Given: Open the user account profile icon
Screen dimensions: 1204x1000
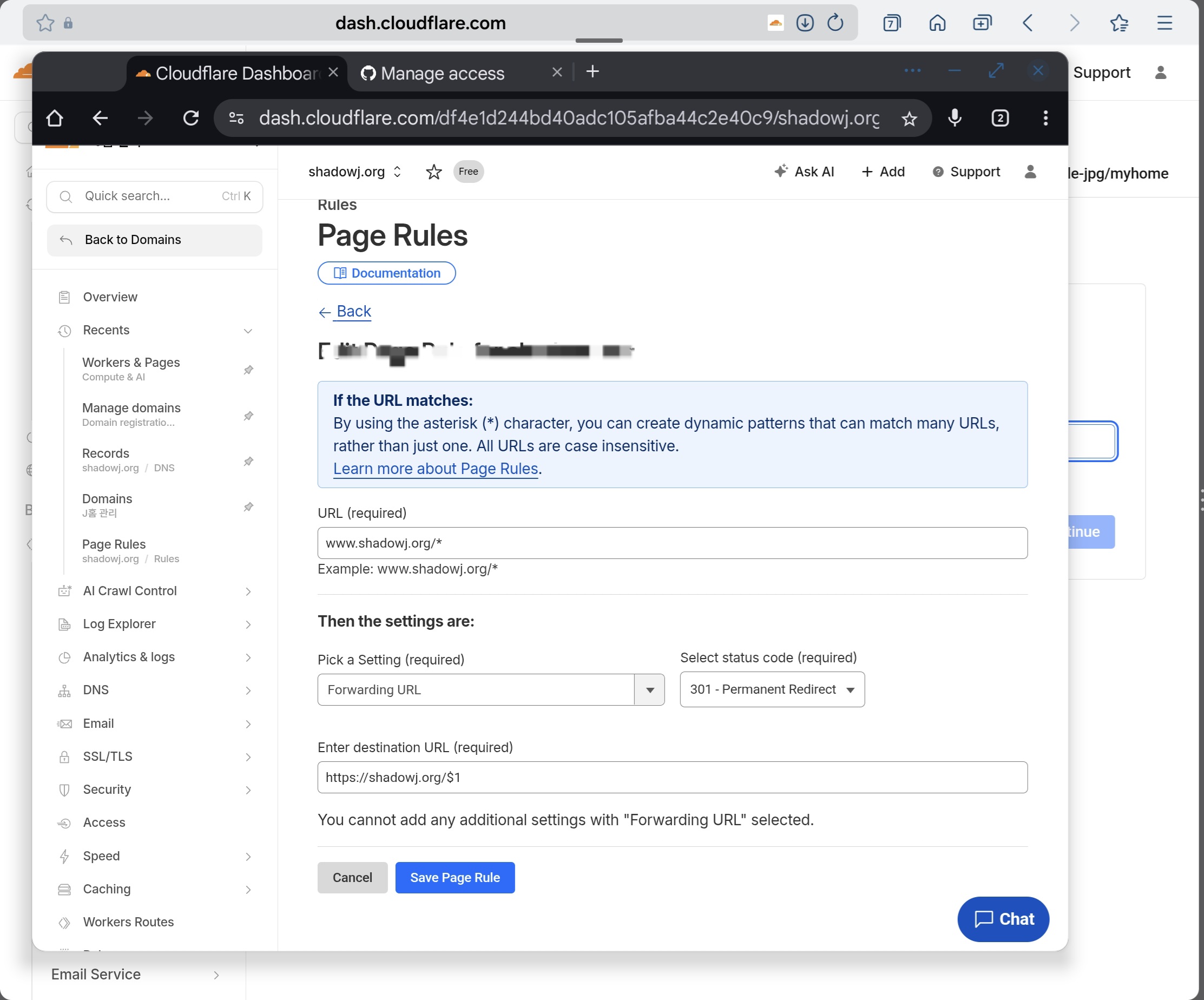Looking at the screenshot, I should 1030,172.
